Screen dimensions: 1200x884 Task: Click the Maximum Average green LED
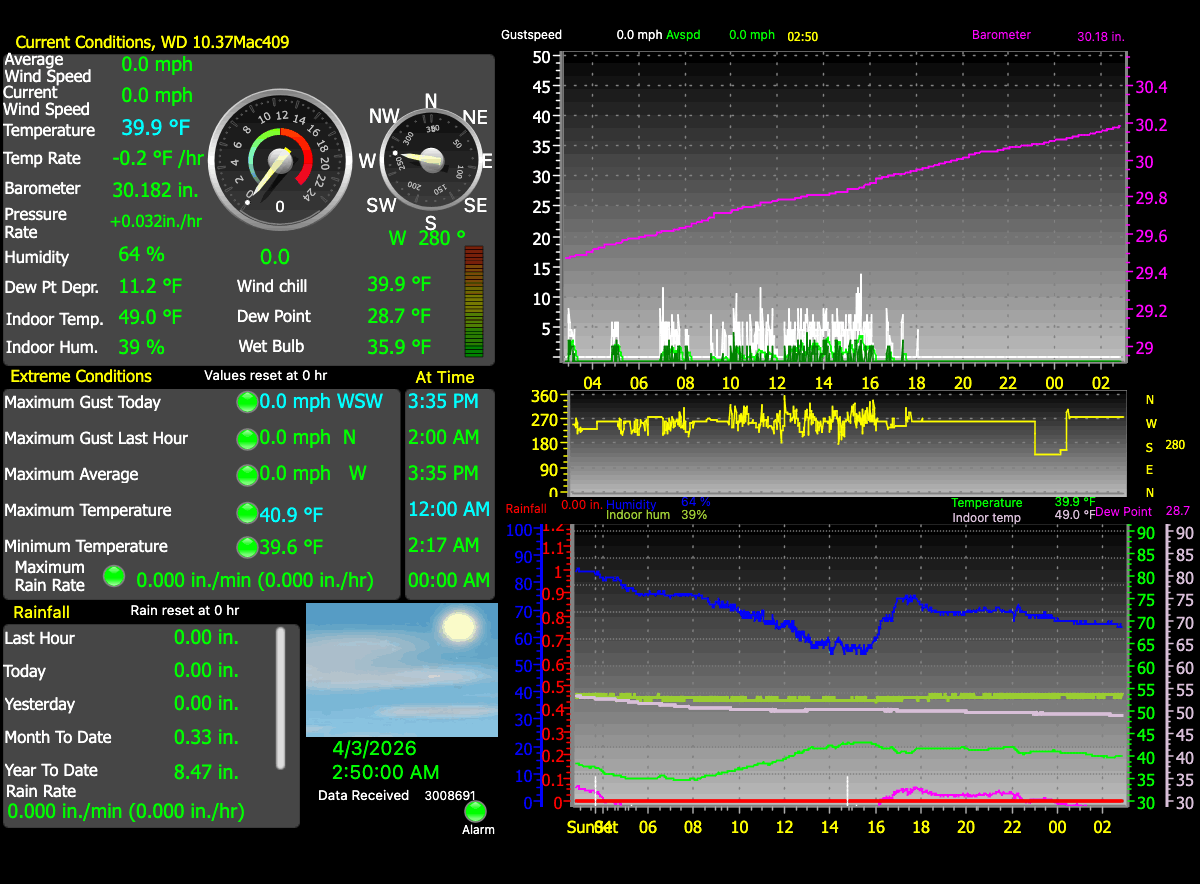click(x=246, y=474)
